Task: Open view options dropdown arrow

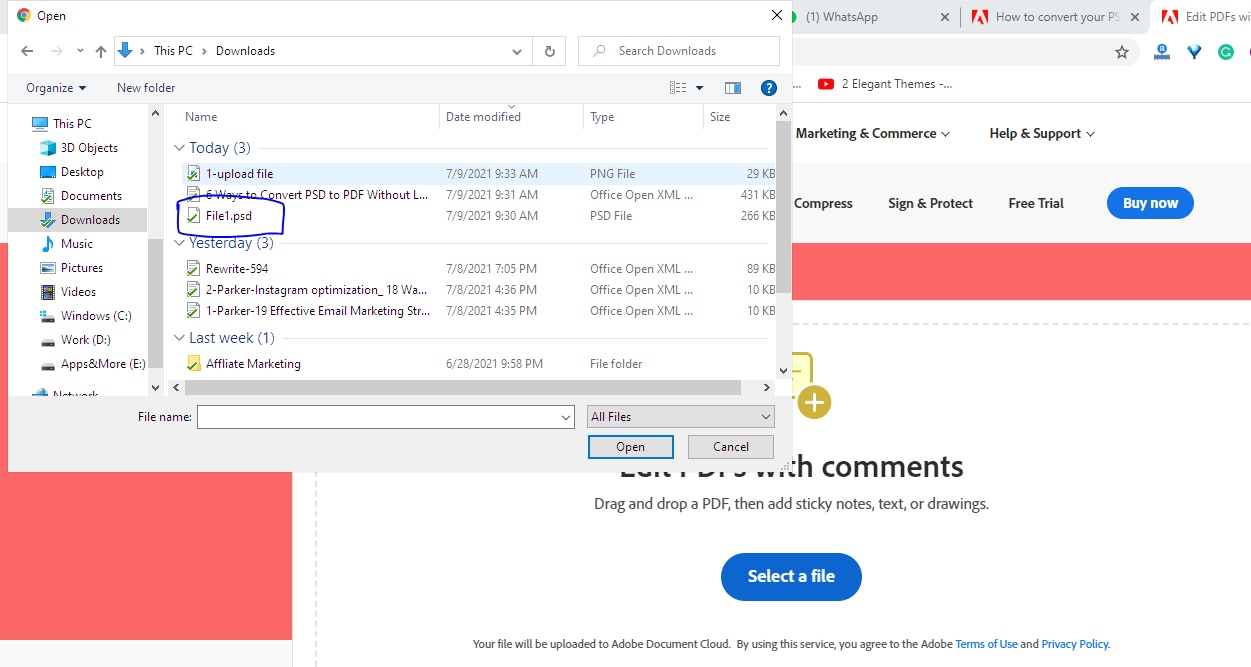Action: coord(699,88)
